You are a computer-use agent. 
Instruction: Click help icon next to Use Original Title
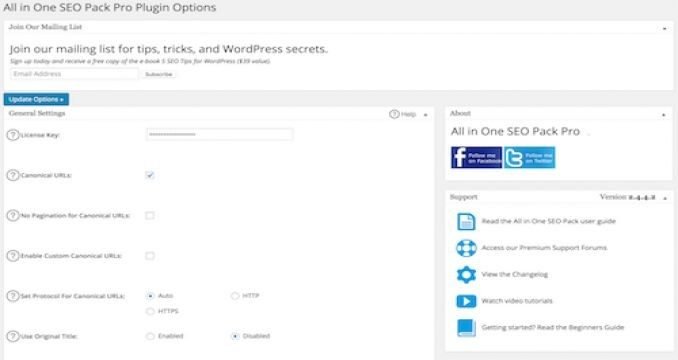[x=13, y=336]
